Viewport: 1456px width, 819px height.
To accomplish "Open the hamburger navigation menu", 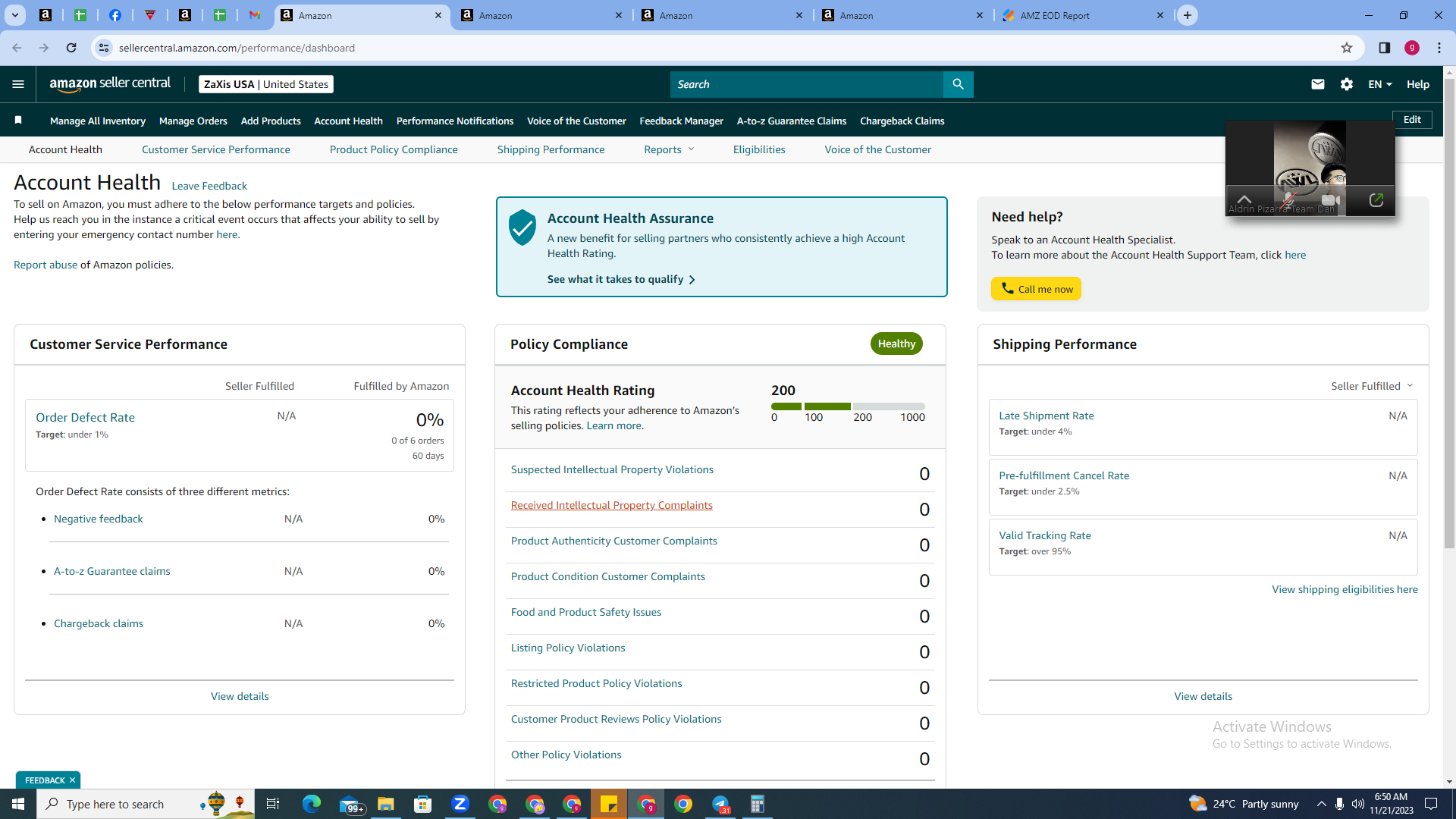I will (x=18, y=84).
